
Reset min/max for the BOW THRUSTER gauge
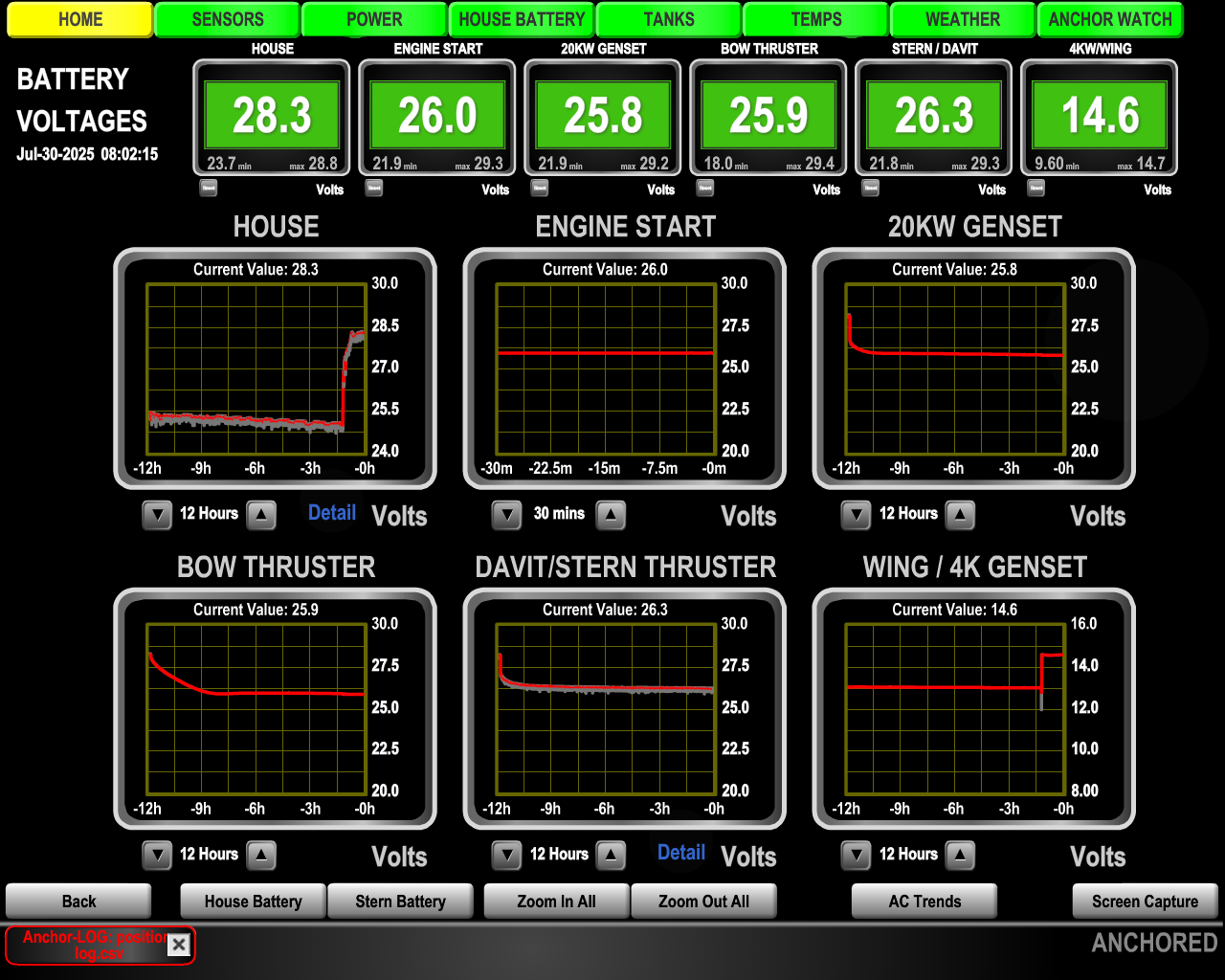[704, 188]
